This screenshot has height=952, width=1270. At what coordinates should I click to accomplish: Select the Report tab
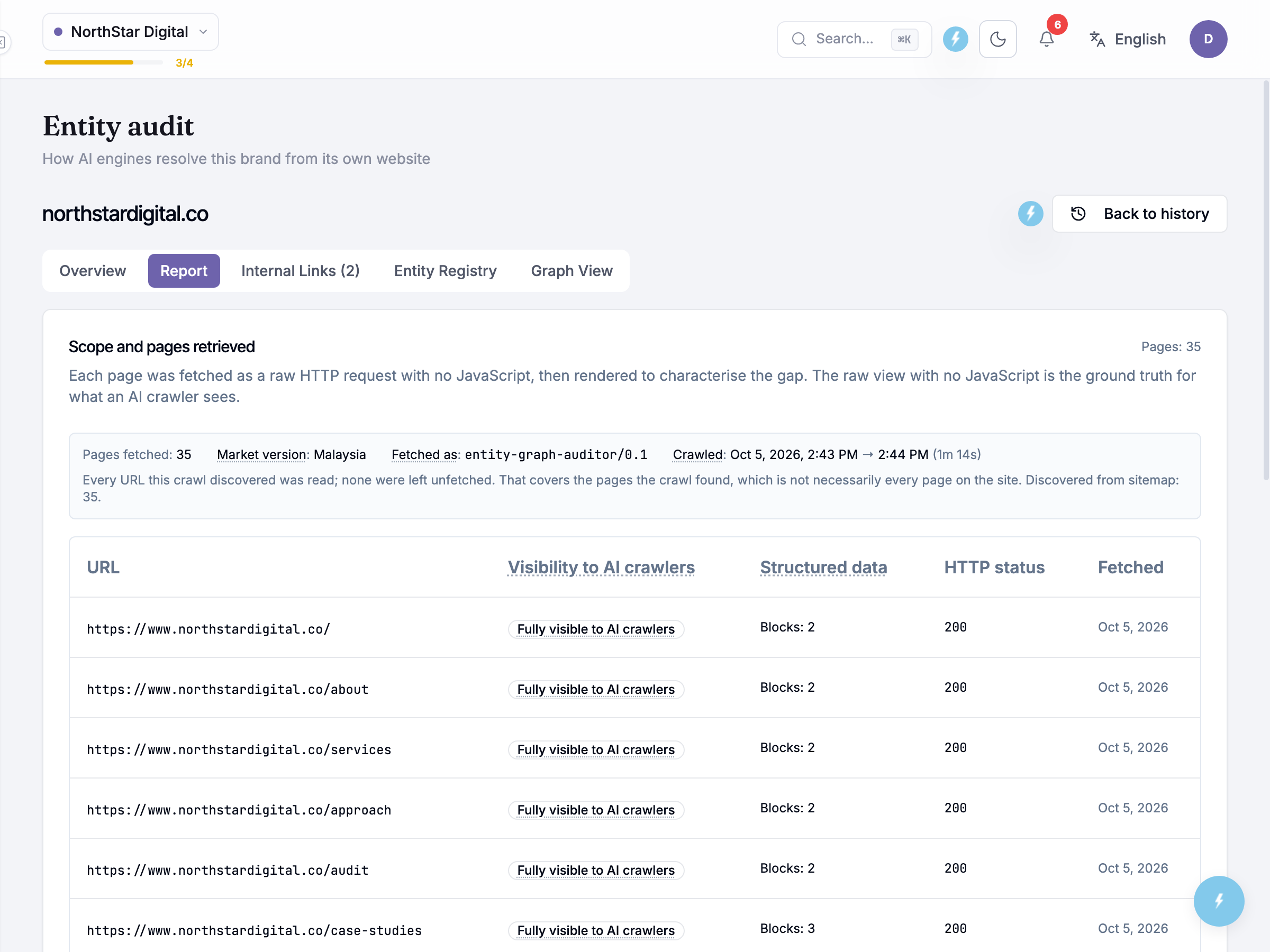(x=184, y=271)
